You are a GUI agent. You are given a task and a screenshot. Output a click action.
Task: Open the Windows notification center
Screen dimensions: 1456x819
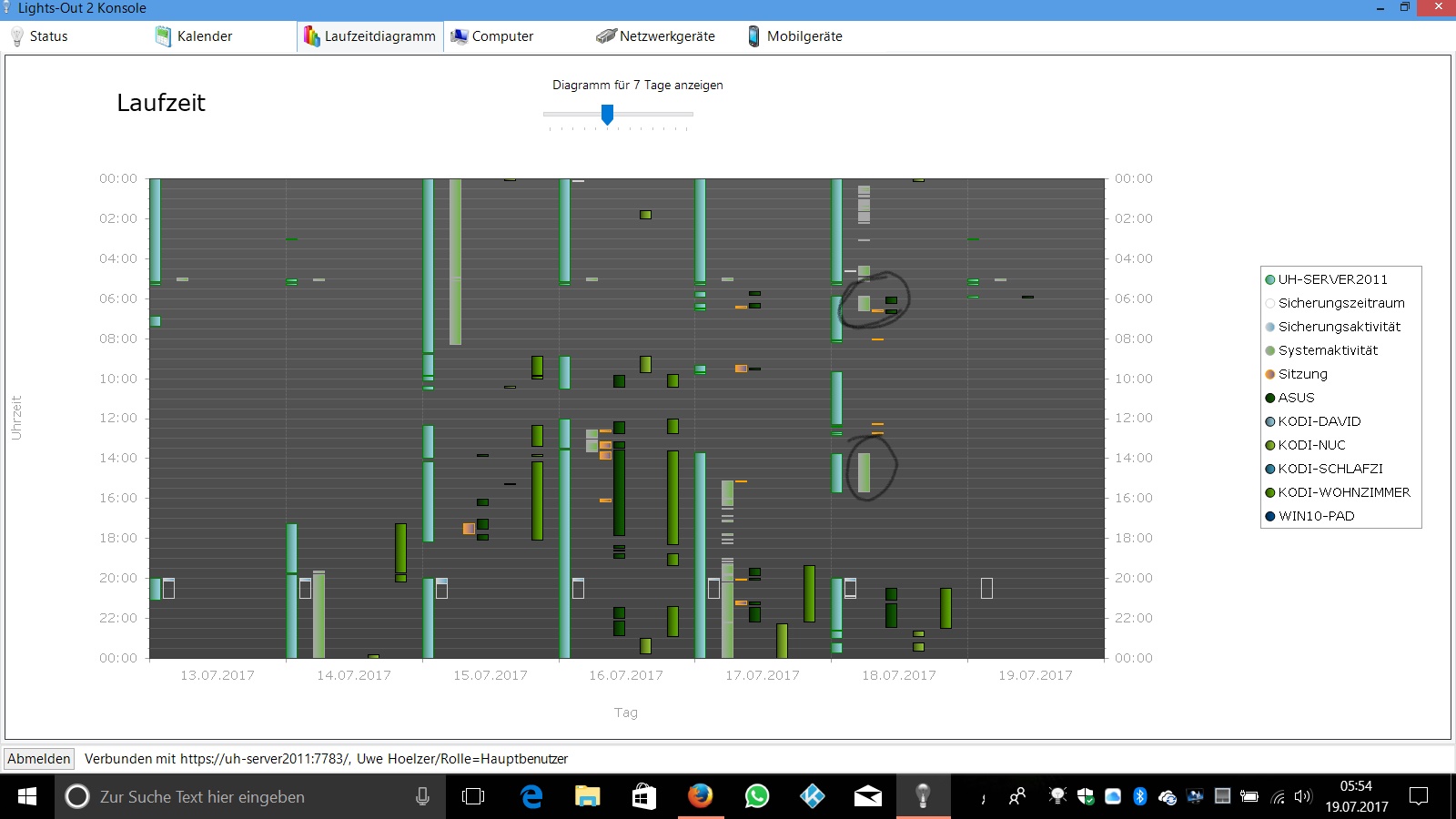(1418, 796)
